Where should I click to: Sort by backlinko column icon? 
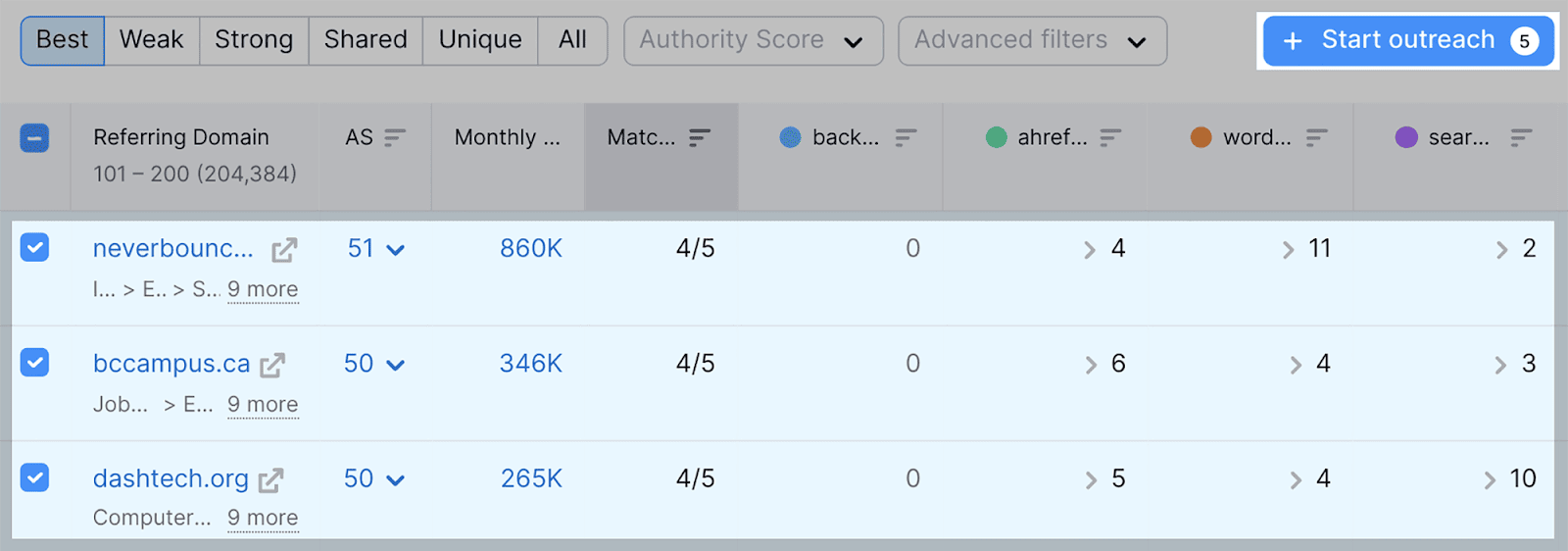pos(906,138)
